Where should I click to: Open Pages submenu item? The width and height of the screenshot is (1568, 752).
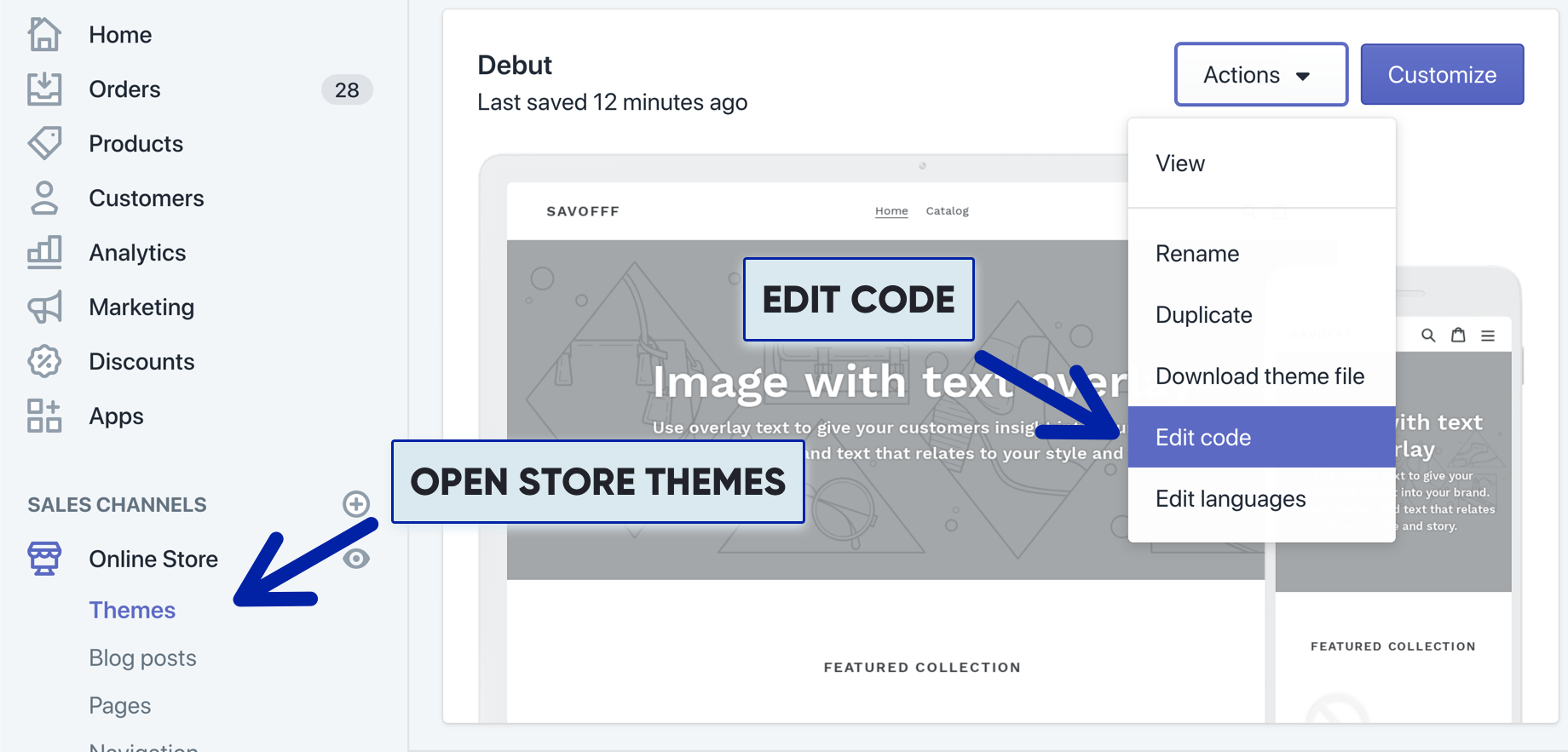pos(120,706)
